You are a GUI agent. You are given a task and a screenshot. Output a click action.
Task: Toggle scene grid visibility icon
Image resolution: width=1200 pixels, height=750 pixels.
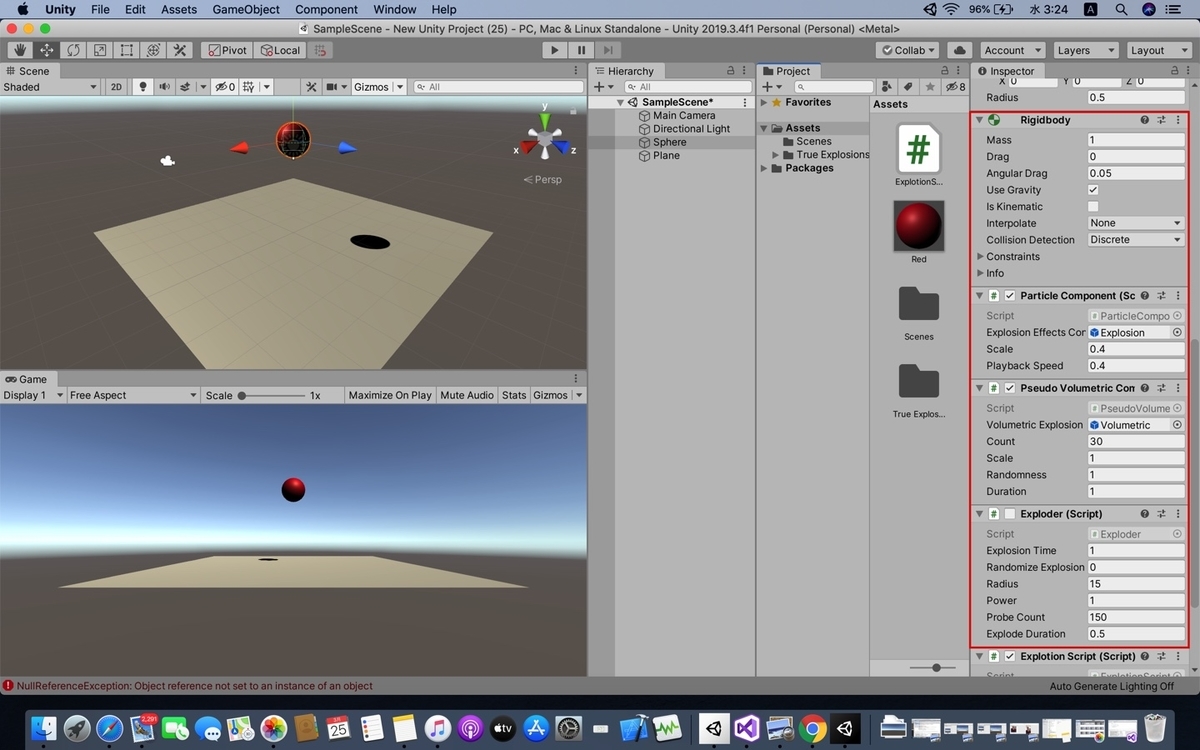(249, 87)
